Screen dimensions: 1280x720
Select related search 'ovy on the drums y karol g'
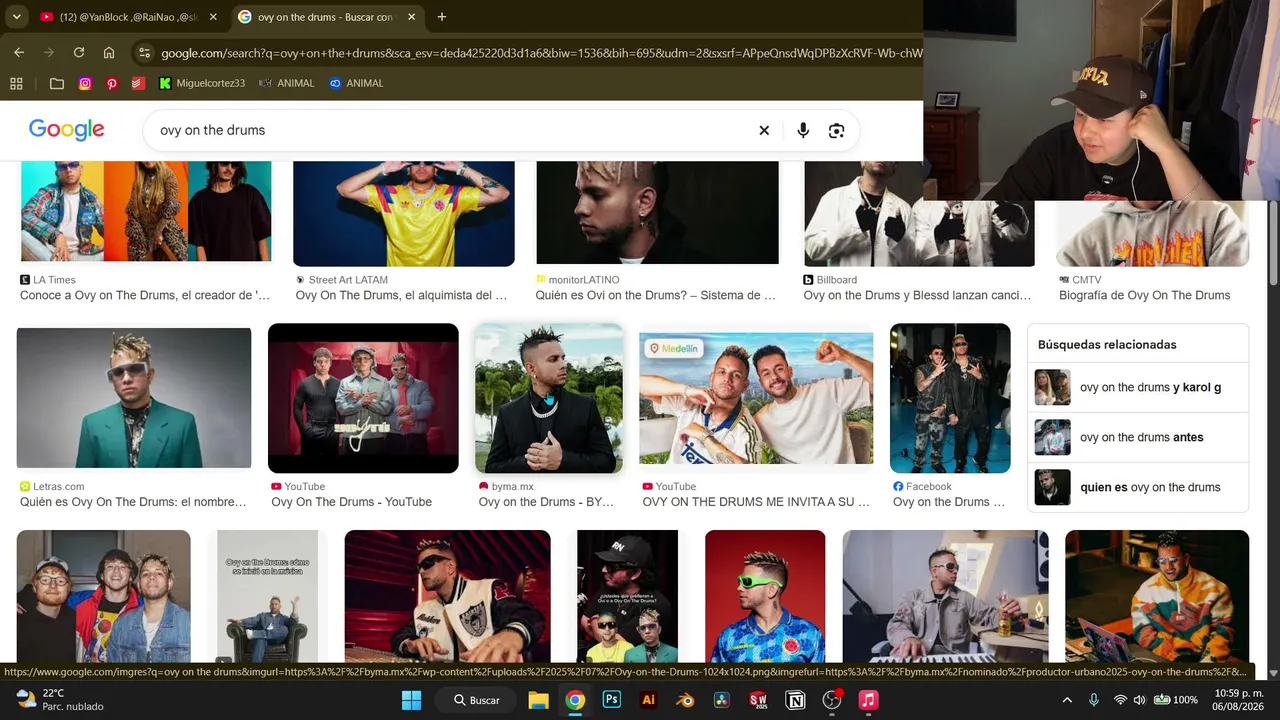1138,387
